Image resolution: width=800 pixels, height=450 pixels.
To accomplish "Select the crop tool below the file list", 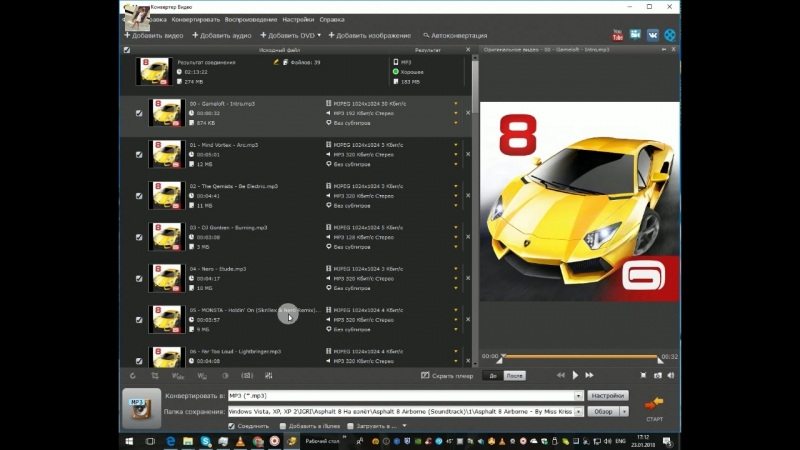I will (x=153, y=376).
